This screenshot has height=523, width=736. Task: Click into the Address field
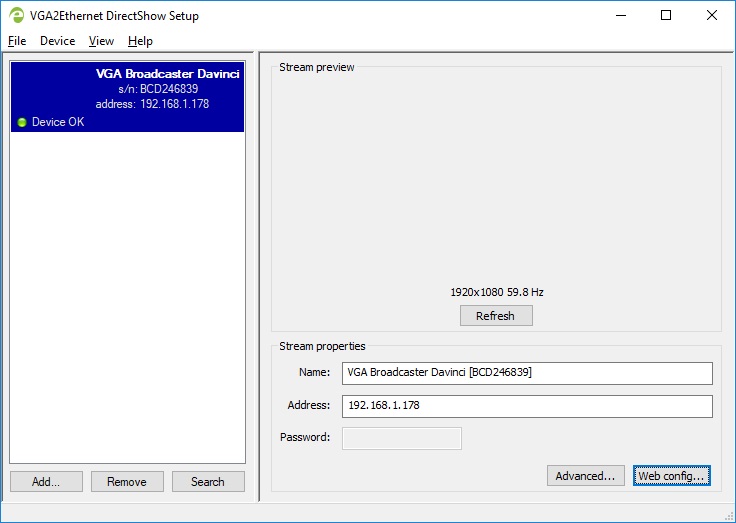click(x=527, y=406)
